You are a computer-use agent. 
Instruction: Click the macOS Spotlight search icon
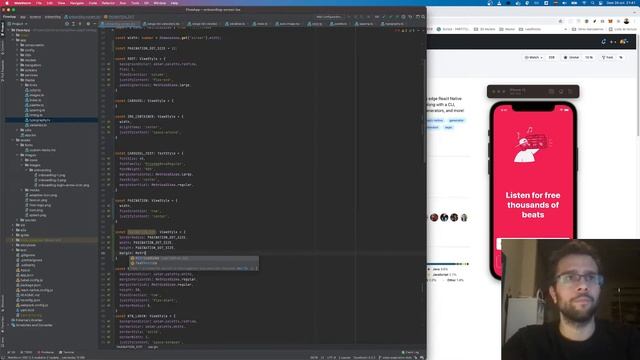pos(592,3)
